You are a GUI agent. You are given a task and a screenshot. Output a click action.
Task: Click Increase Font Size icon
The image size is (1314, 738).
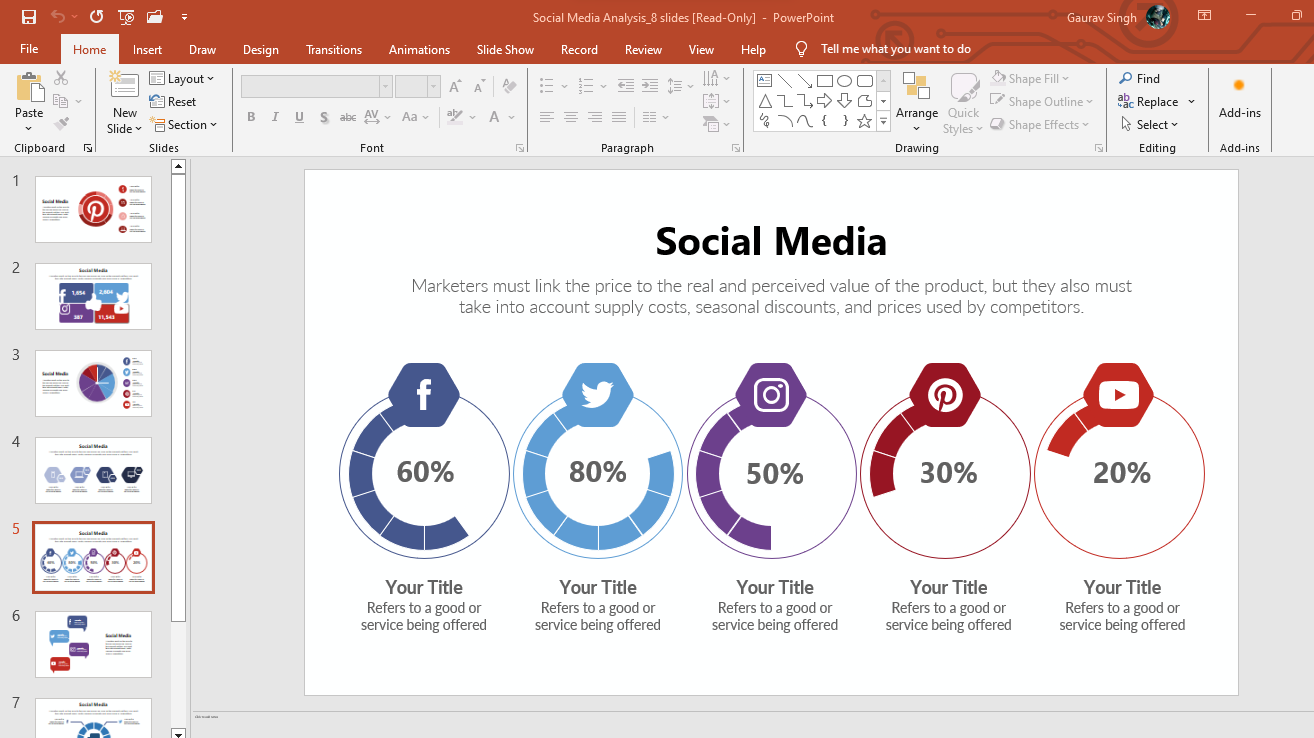[x=455, y=87]
